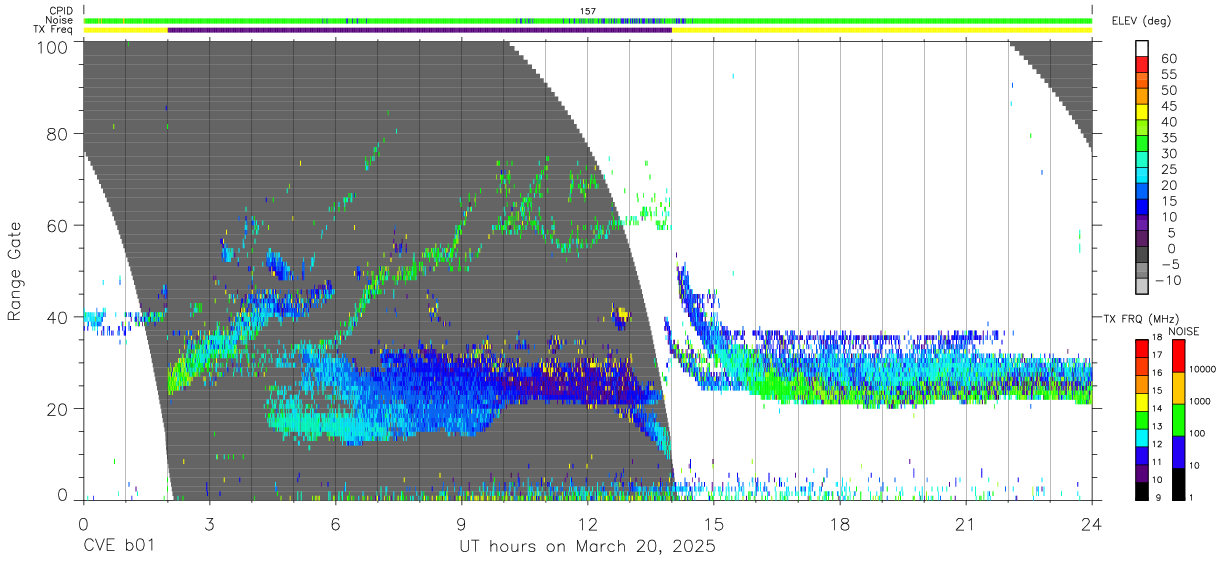Click the black bottom segment of TX FRQ colorbar
The image size is (1228, 567).
pyautogui.click(x=1142, y=489)
